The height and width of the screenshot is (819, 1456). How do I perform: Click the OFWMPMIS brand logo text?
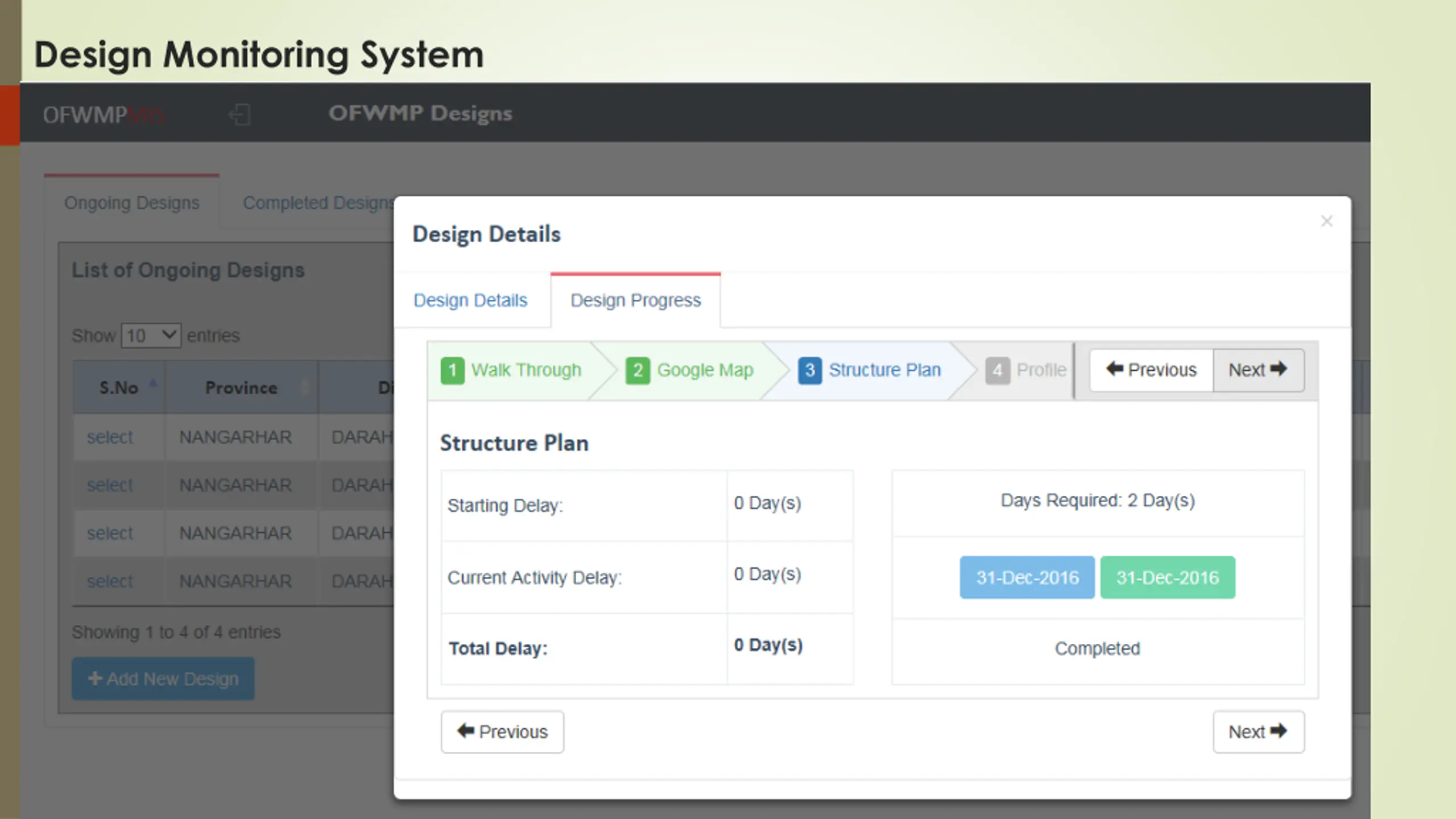(x=104, y=115)
